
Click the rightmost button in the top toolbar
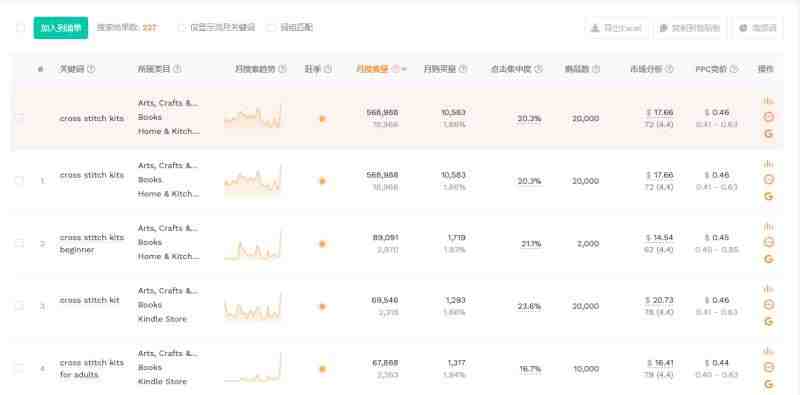[x=758, y=28]
